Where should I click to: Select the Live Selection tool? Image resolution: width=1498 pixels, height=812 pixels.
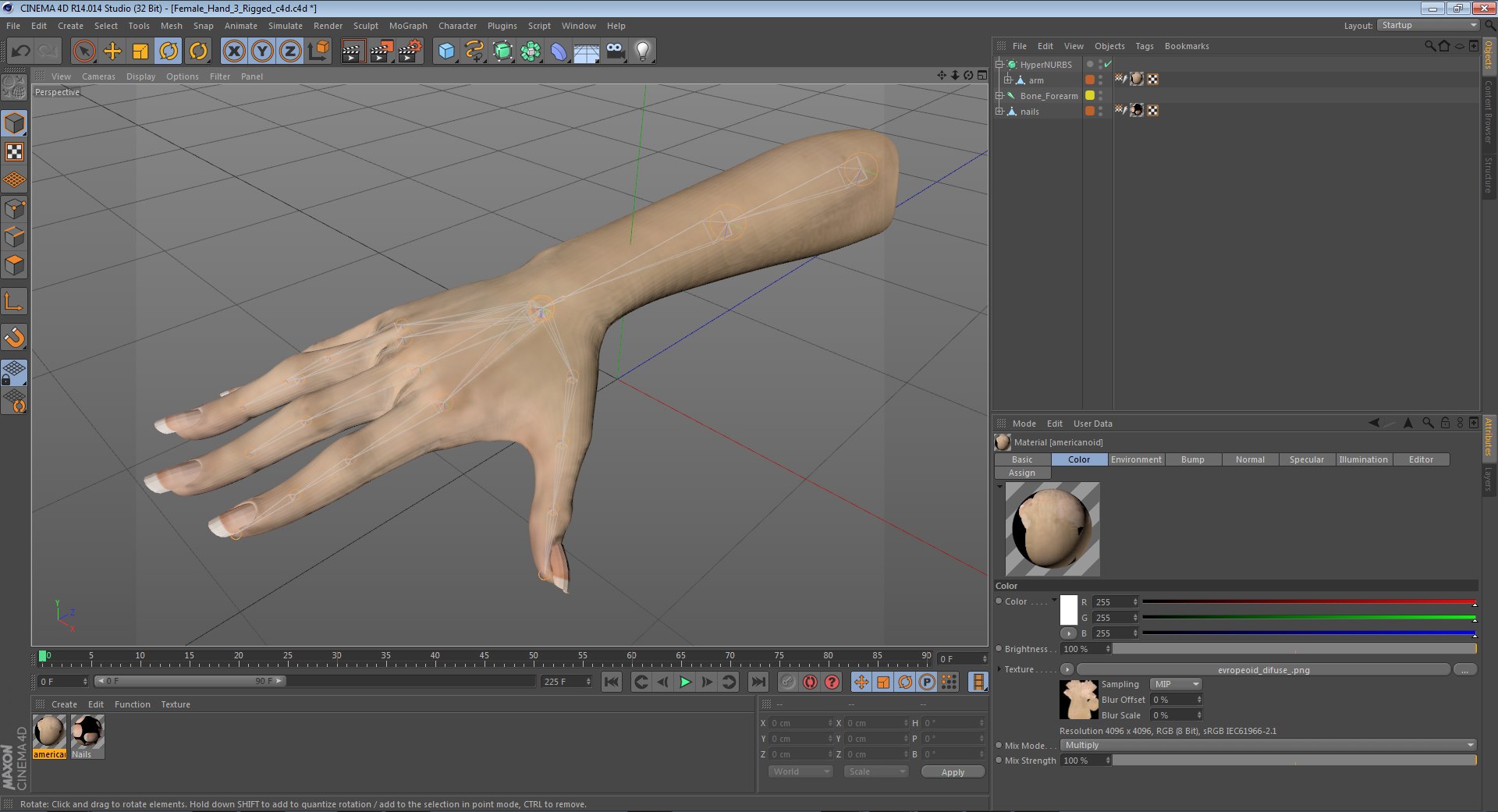[x=84, y=51]
